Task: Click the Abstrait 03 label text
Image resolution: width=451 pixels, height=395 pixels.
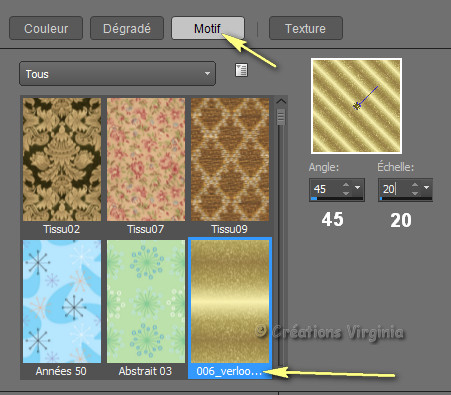Action: [145, 371]
